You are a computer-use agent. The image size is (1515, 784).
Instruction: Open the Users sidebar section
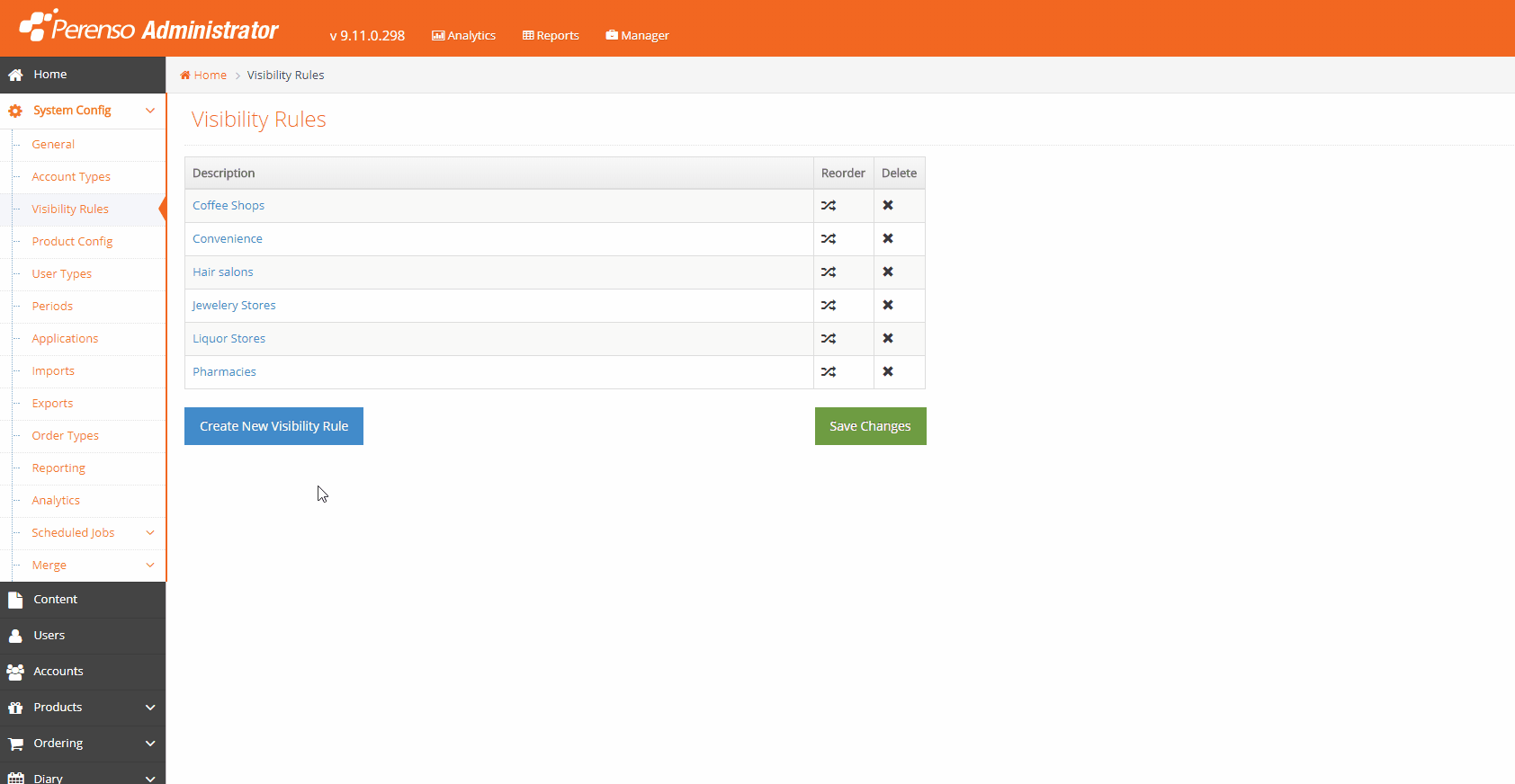[x=83, y=636]
